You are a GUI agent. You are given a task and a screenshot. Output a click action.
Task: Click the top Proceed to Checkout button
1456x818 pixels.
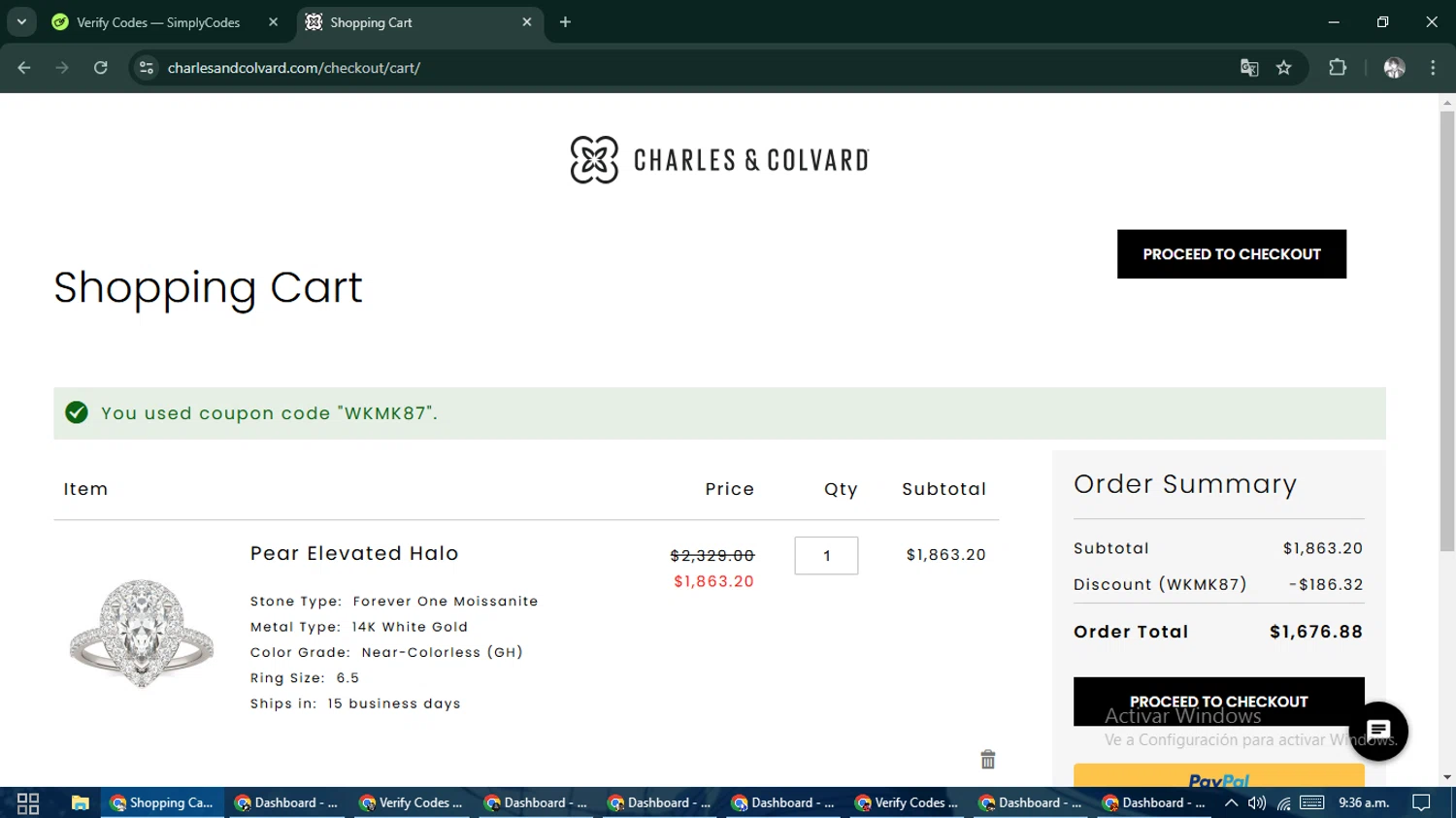click(x=1232, y=254)
